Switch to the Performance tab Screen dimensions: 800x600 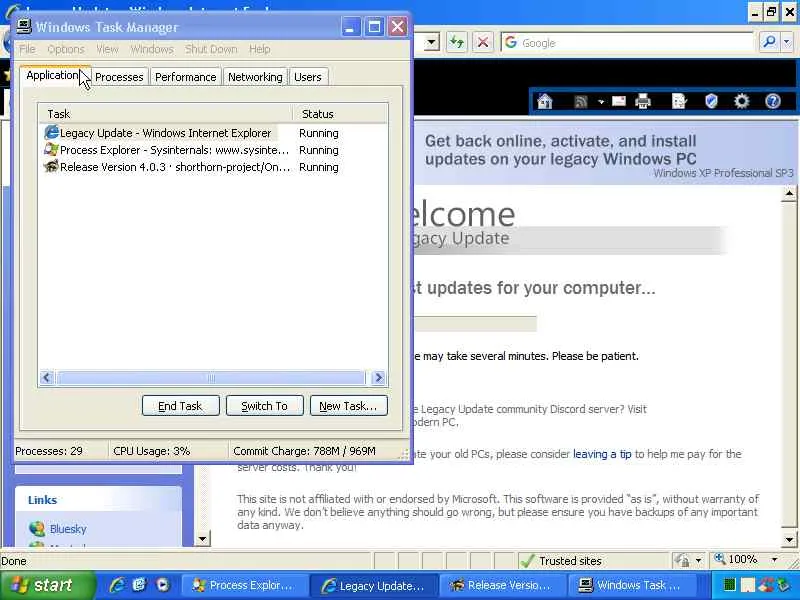click(186, 77)
